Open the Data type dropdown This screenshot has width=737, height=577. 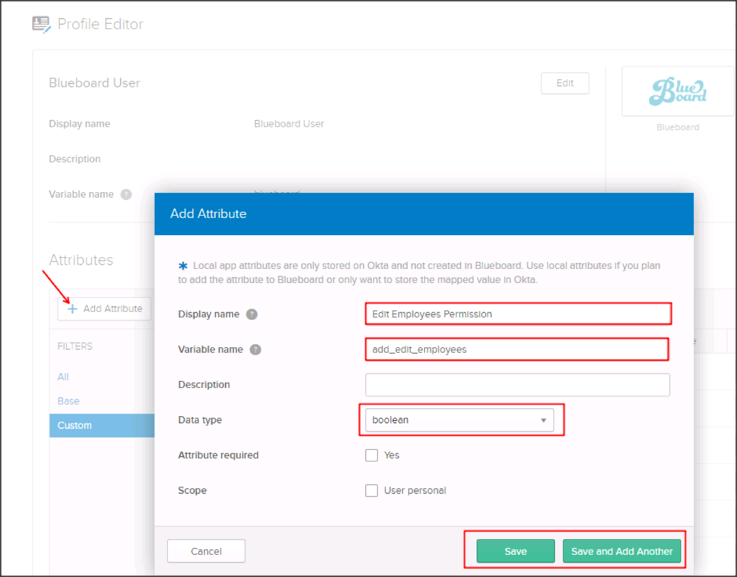click(x=458, y=420)
